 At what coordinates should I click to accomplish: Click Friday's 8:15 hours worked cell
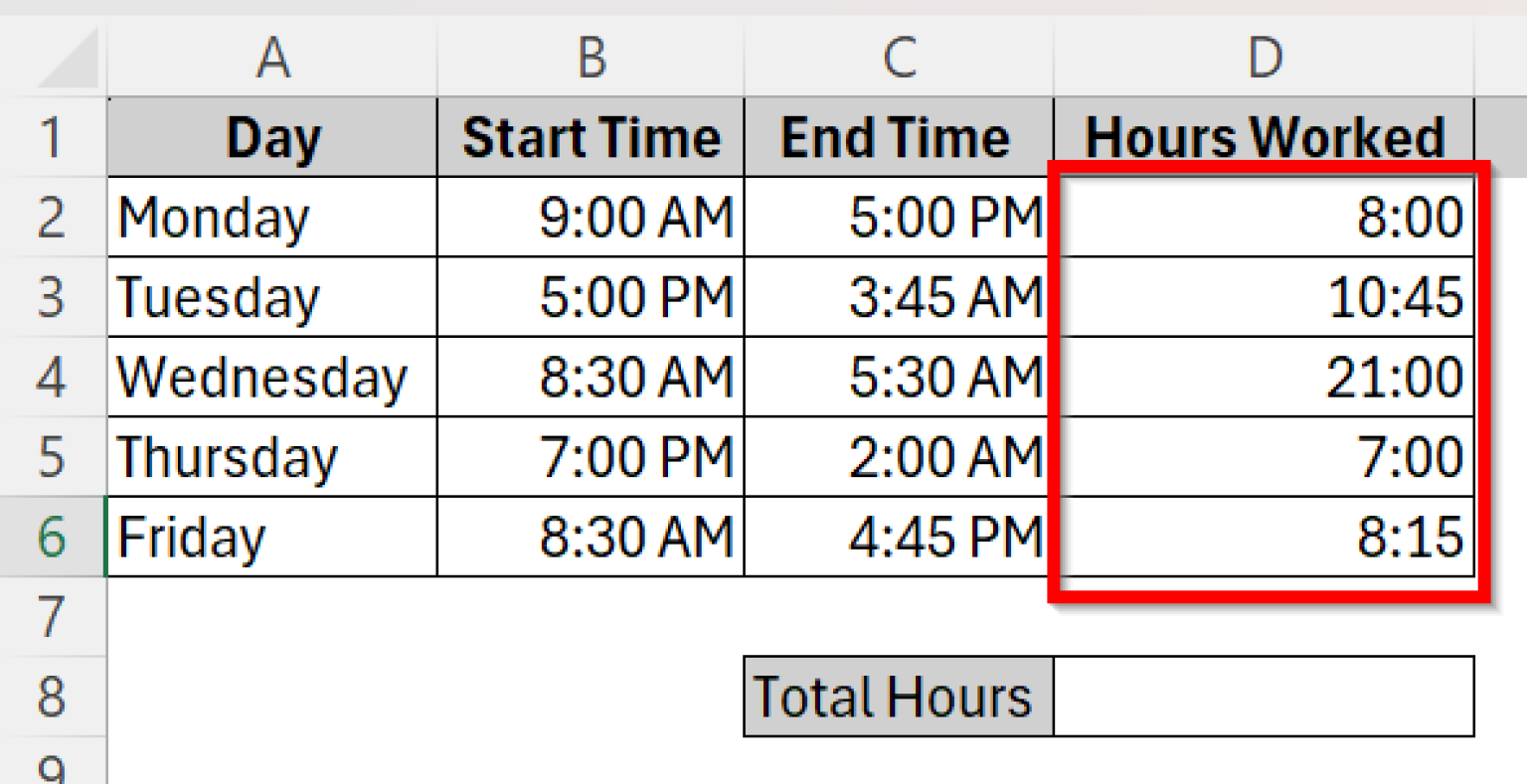tap(1265, 537)
